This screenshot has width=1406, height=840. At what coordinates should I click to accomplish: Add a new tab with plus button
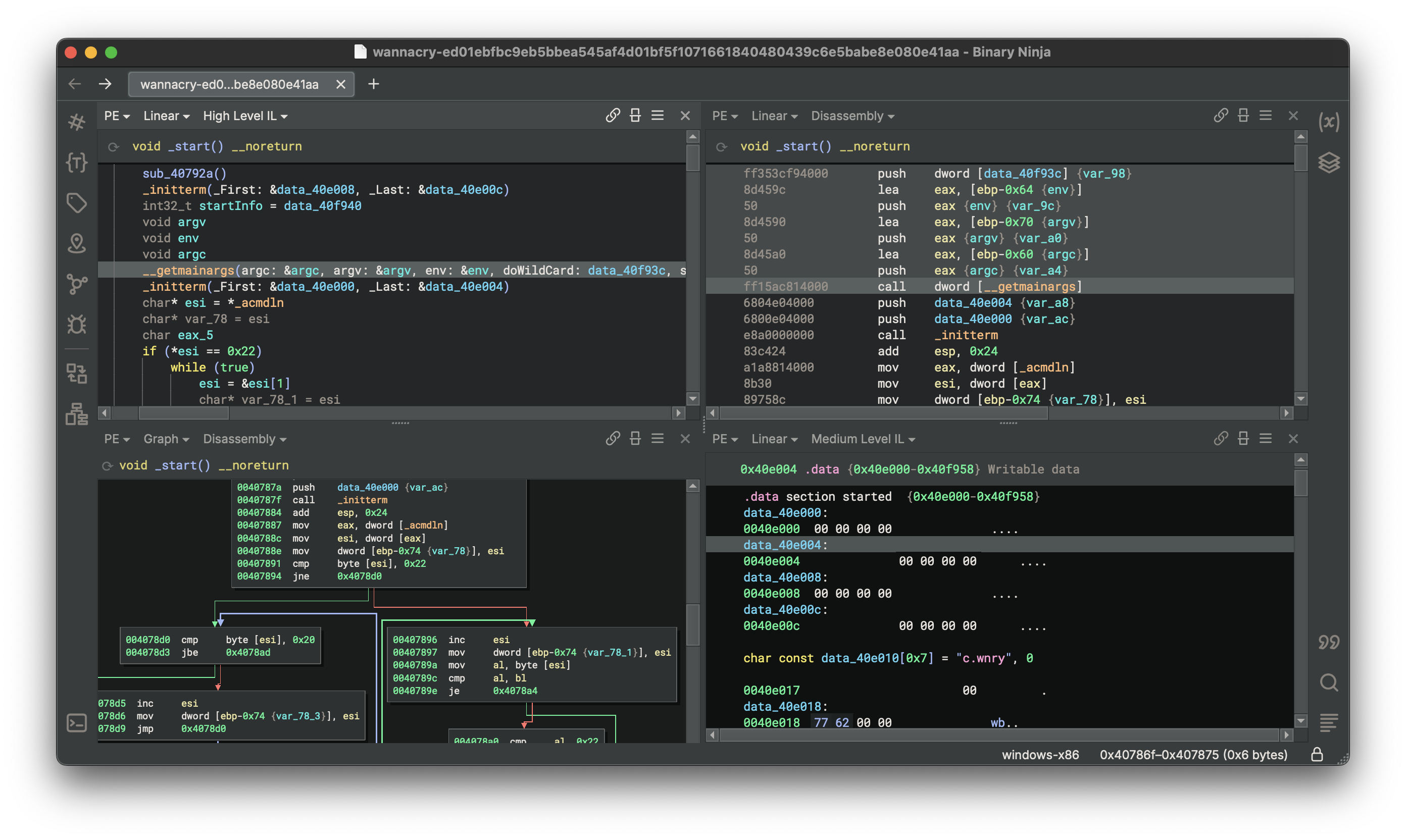pos(374,84)
